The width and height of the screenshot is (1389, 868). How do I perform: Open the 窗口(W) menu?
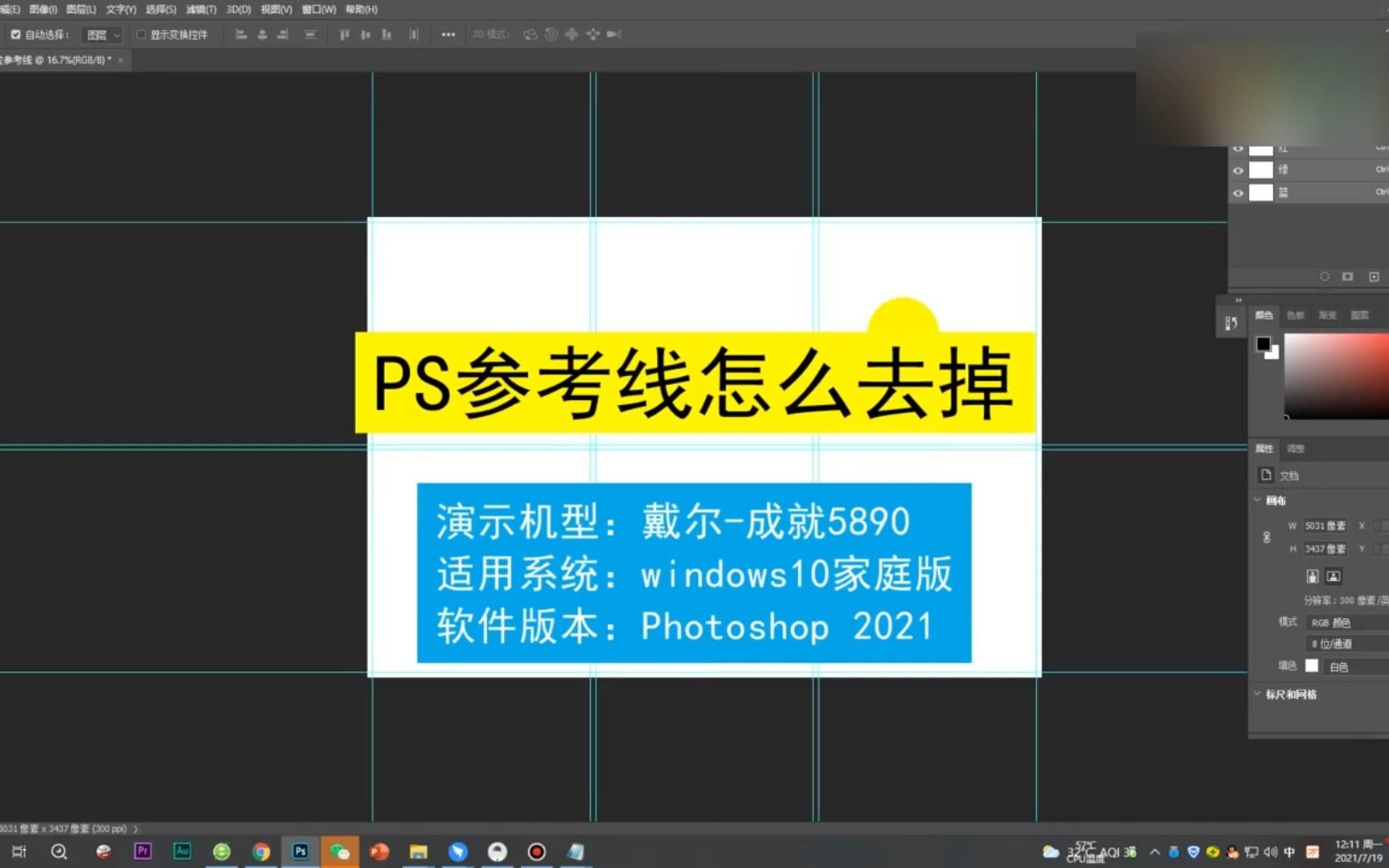click(319, 10)
